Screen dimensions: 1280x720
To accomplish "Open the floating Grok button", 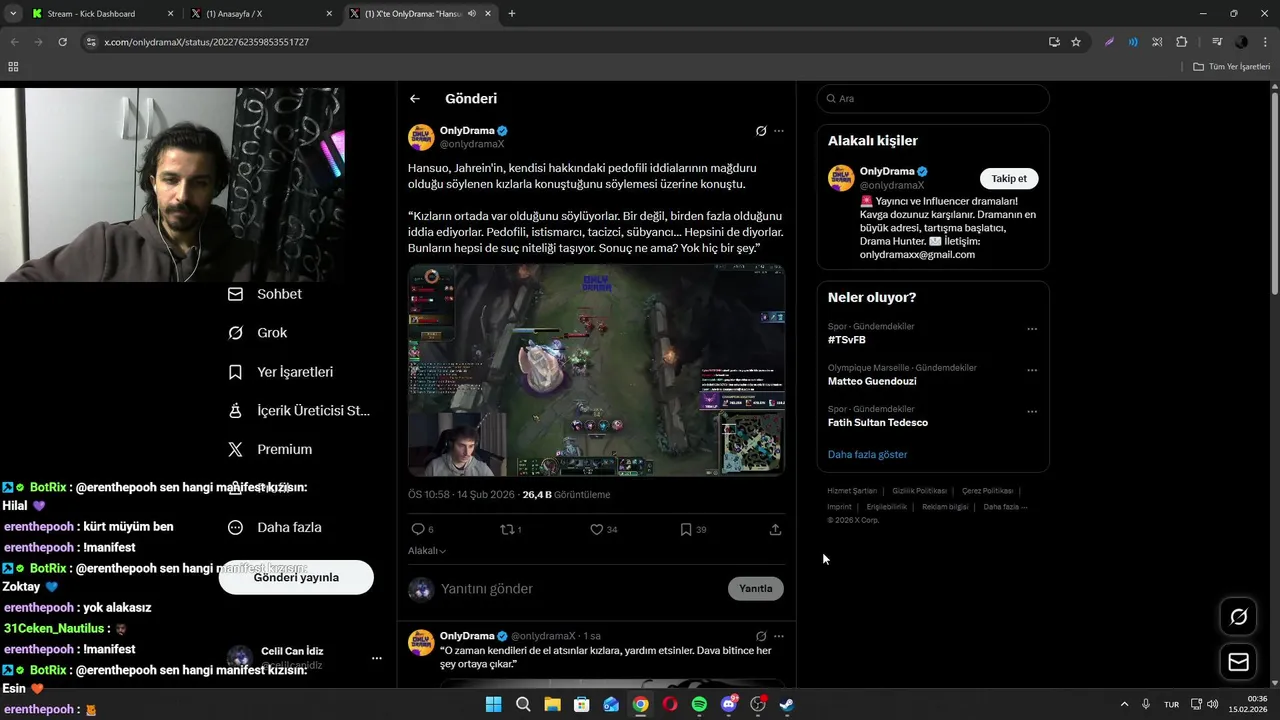I will click(1239, 617).
